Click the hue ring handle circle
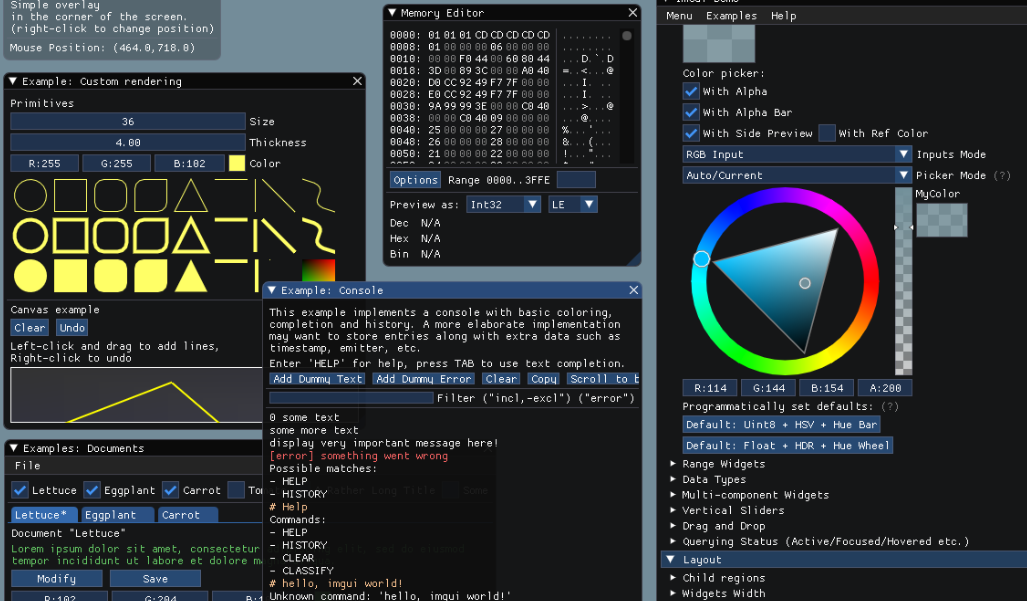 (701, 259)
